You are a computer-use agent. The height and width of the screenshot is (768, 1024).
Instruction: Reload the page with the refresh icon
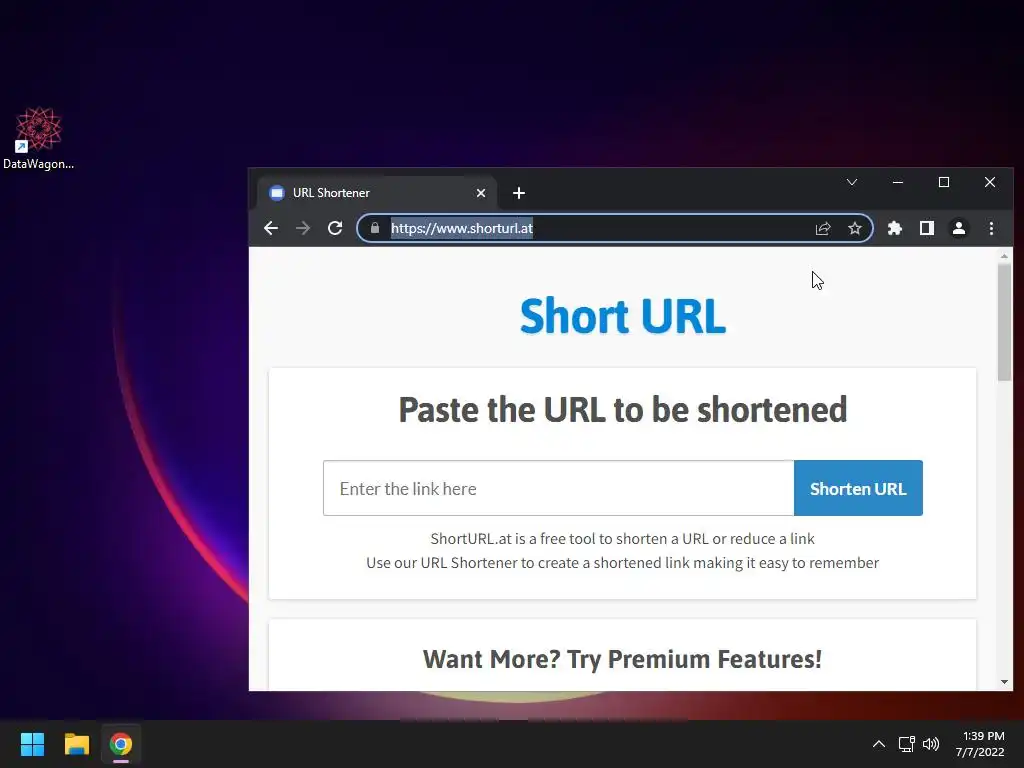[x=335, y=228]
